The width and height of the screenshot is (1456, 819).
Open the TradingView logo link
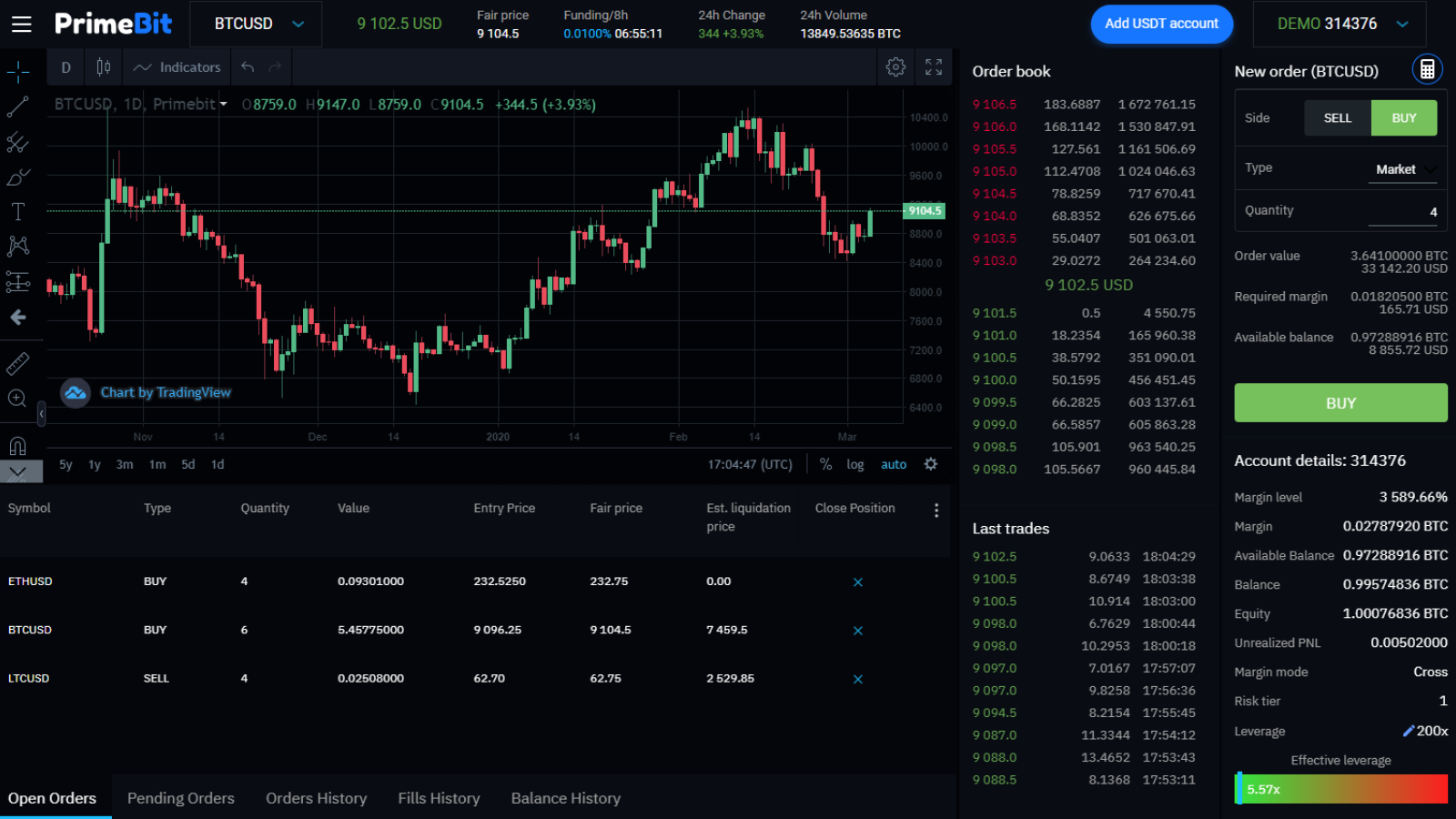pyautogui.click(x=76, y=393)
